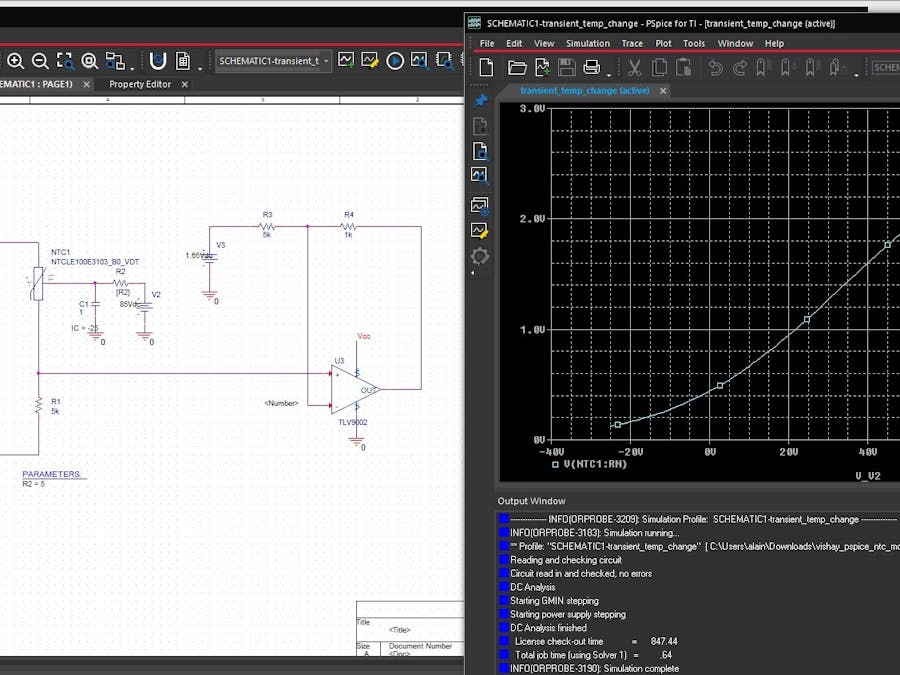Click the Edit Simulation Profile icon
This screenshot has width=900, height=675.
pos(370,61)
